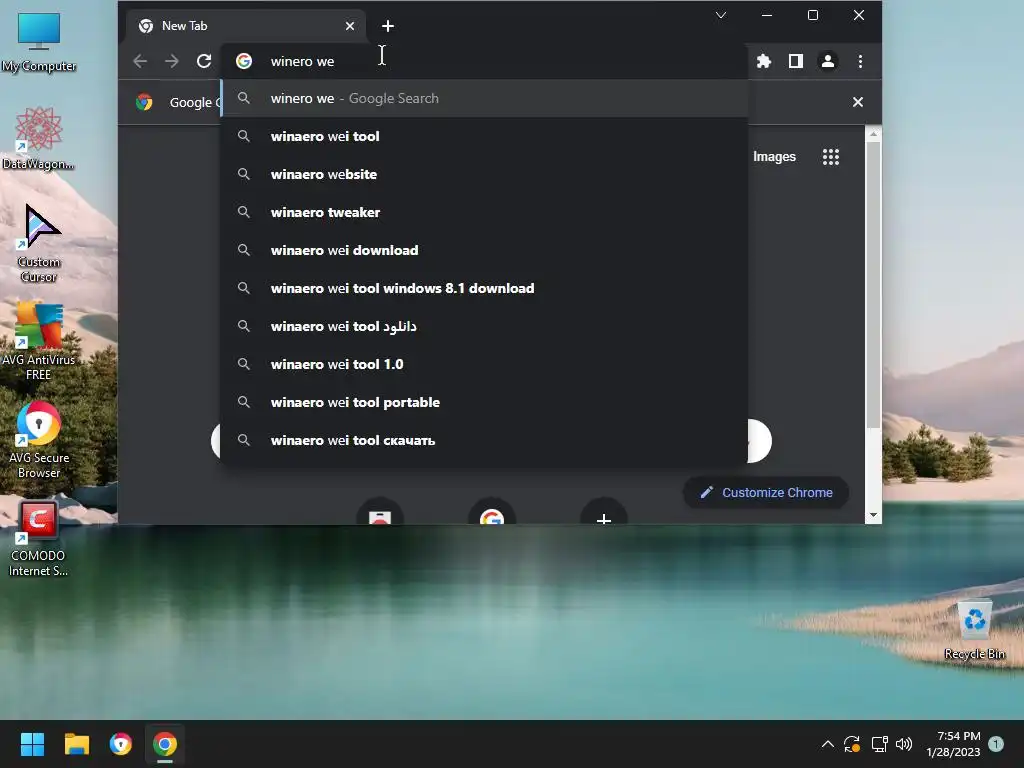Select the AVG AntiVirus FREE shortcut
Viewport: 1024px width, 768px height.
tap(39, 341)
